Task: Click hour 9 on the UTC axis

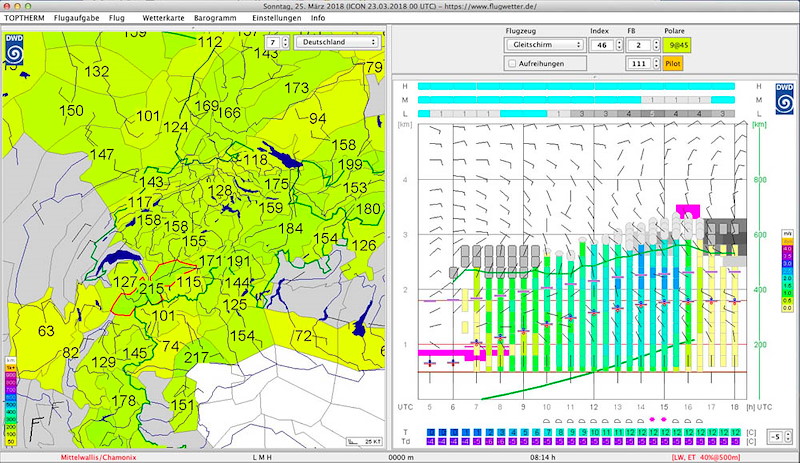Action: pos(523,407)
